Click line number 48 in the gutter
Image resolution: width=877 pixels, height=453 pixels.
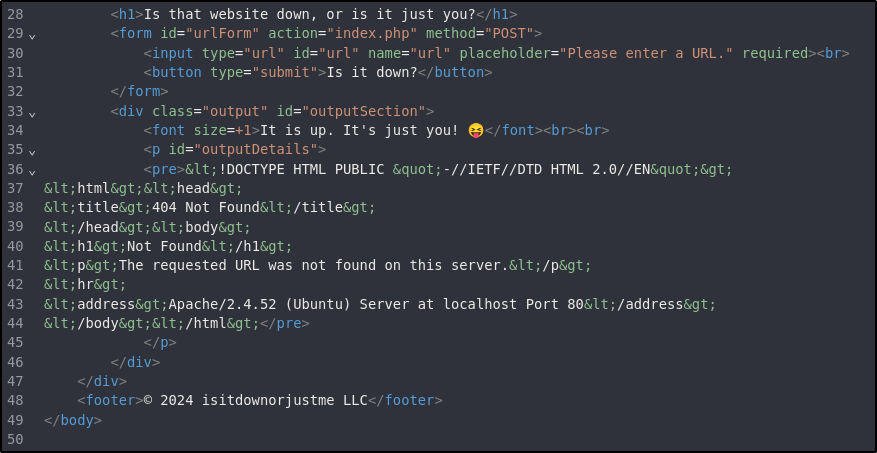point(14,400)
